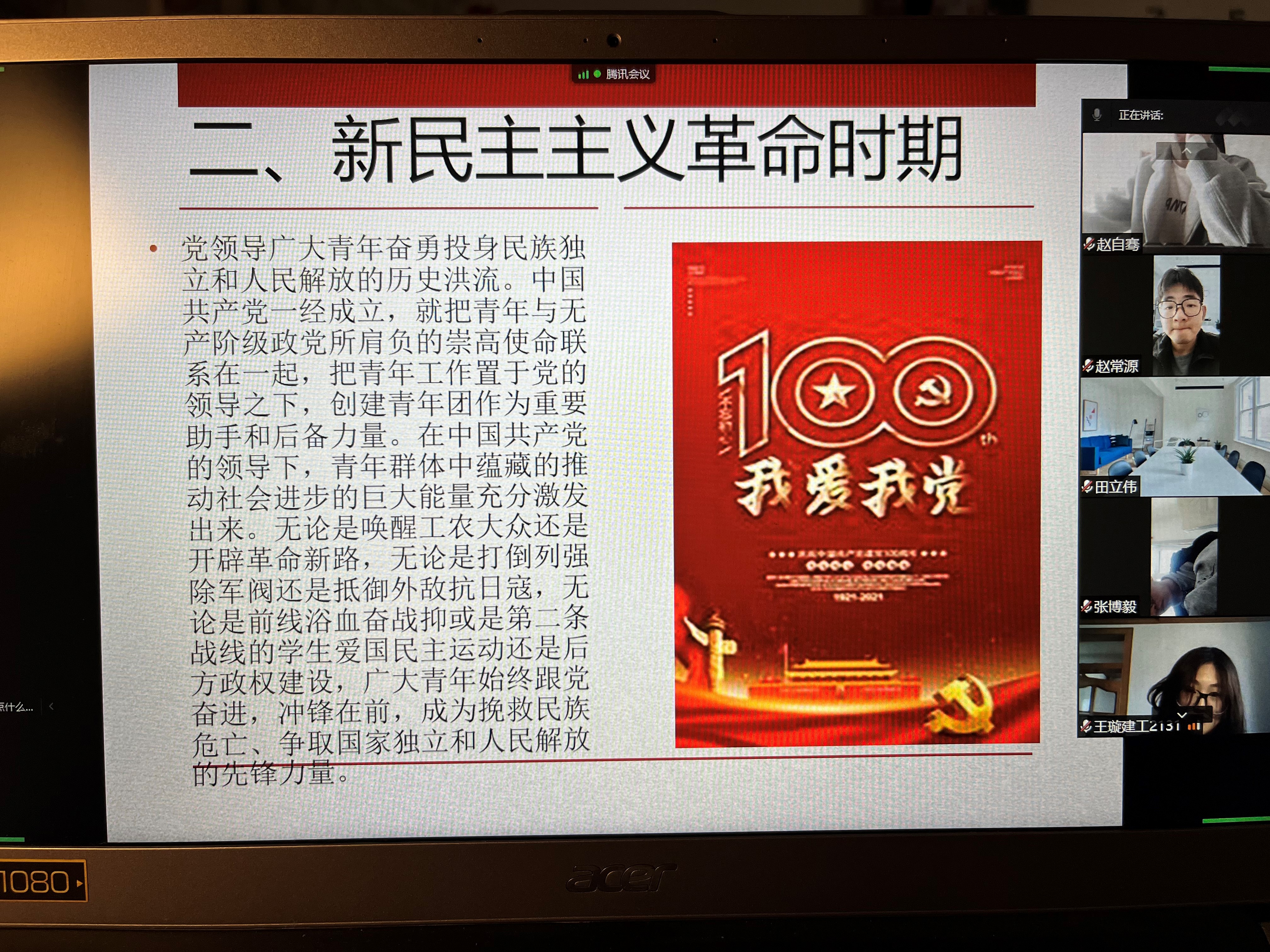The height and width of the screenshot is (952, 1270).
Task: Click muted mic icon next to 赵自骞
Action: click(x=1089, y=244)
